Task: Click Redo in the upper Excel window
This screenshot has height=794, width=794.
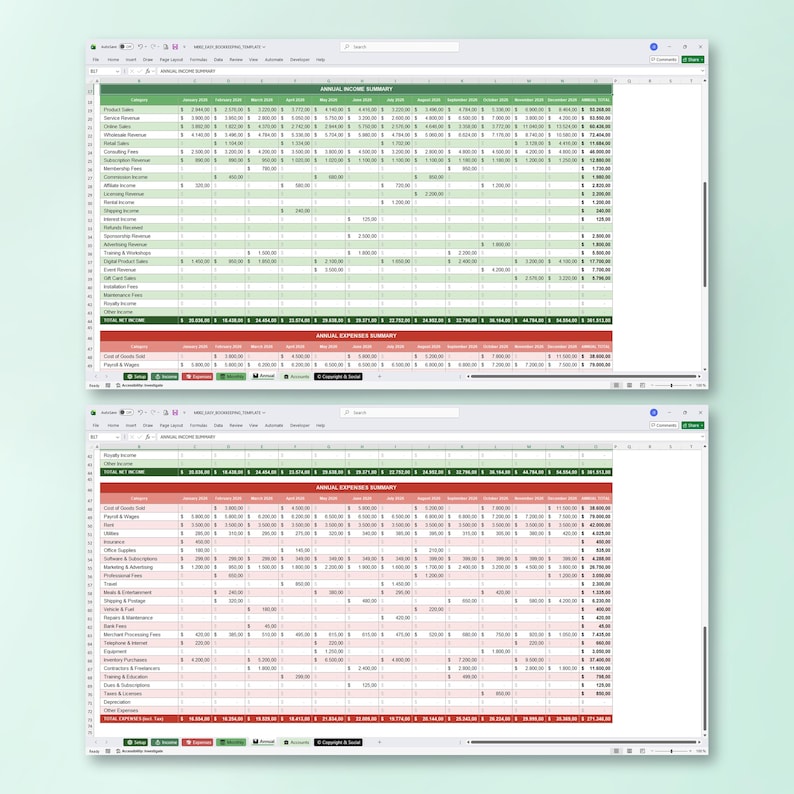Action: tap(153, 47)
